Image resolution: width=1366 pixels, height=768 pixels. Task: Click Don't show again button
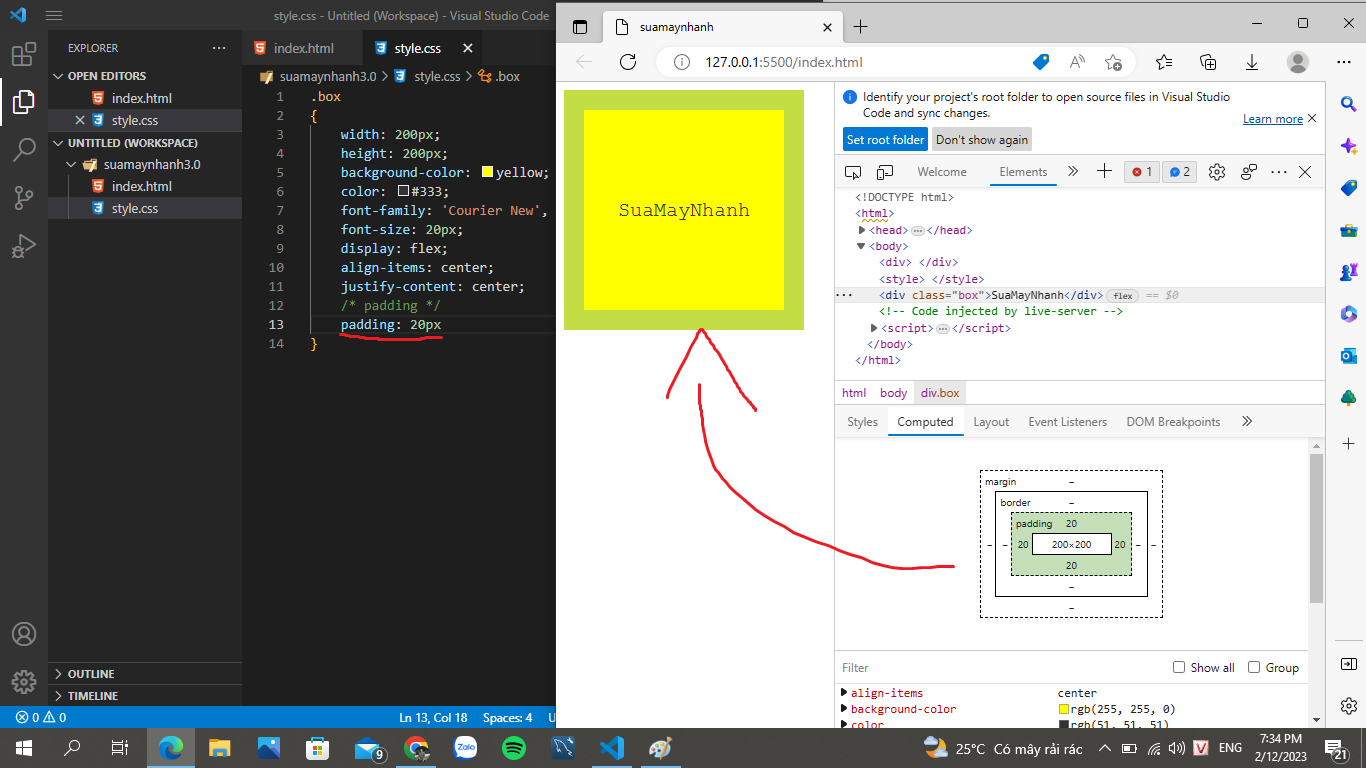click(981, 140)
